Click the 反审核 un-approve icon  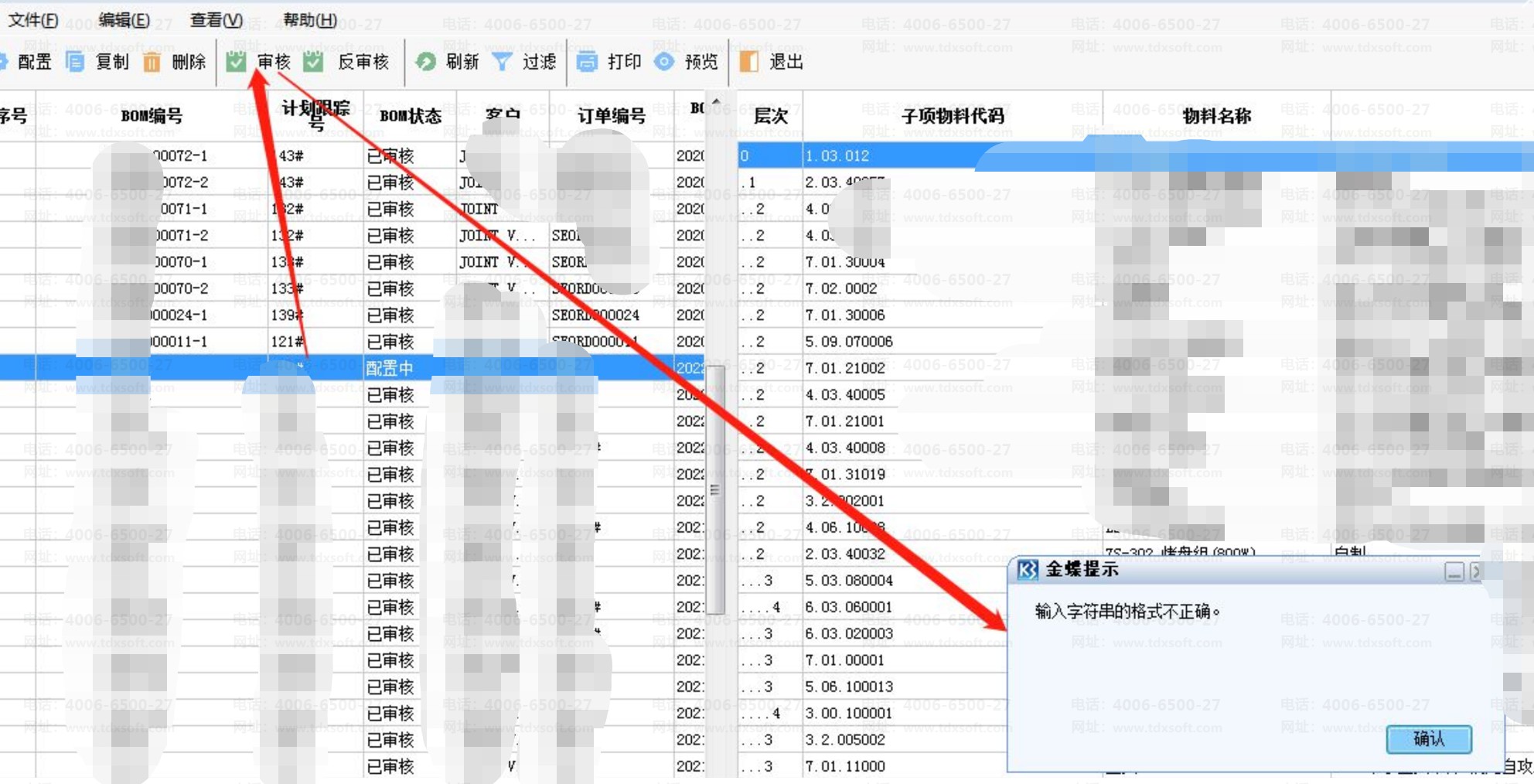[x=313, y=62]
